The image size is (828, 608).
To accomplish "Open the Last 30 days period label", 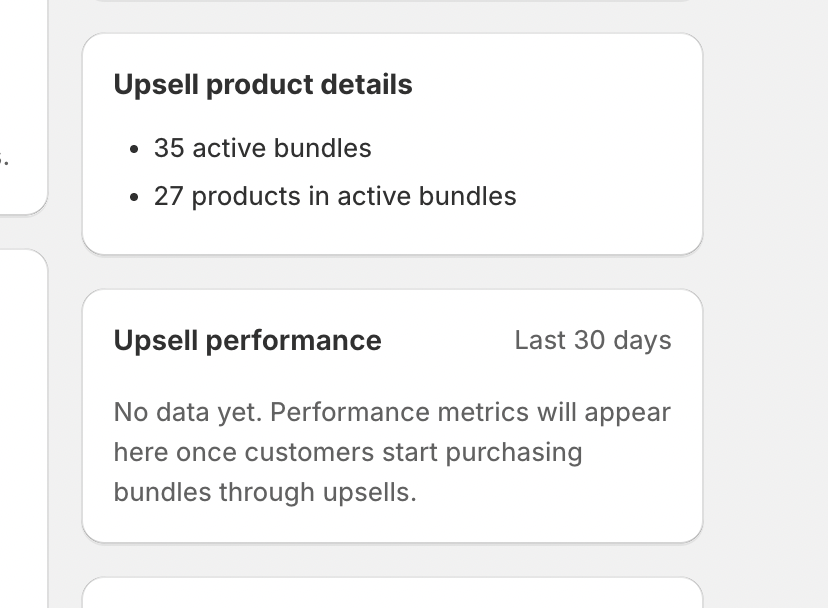I will tap(593, 340).
